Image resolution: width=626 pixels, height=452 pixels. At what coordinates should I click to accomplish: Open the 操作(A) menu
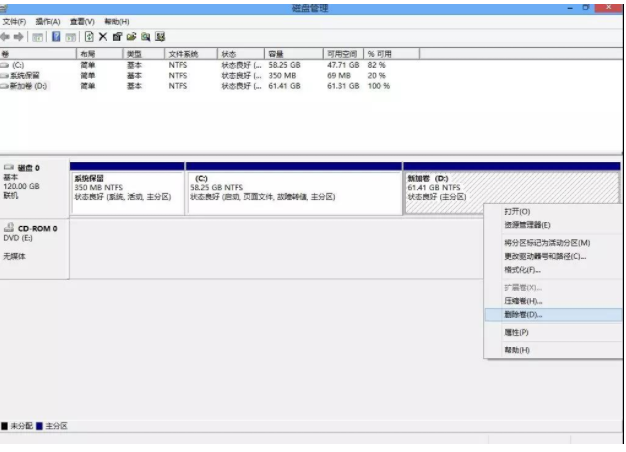coord(47,21)
